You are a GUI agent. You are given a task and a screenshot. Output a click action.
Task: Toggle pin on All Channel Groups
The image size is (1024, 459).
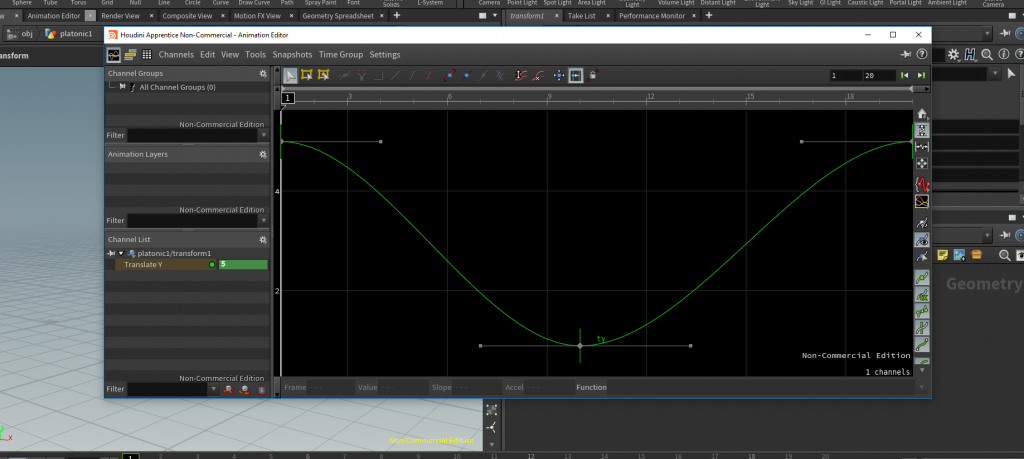[x=122, y=87]
